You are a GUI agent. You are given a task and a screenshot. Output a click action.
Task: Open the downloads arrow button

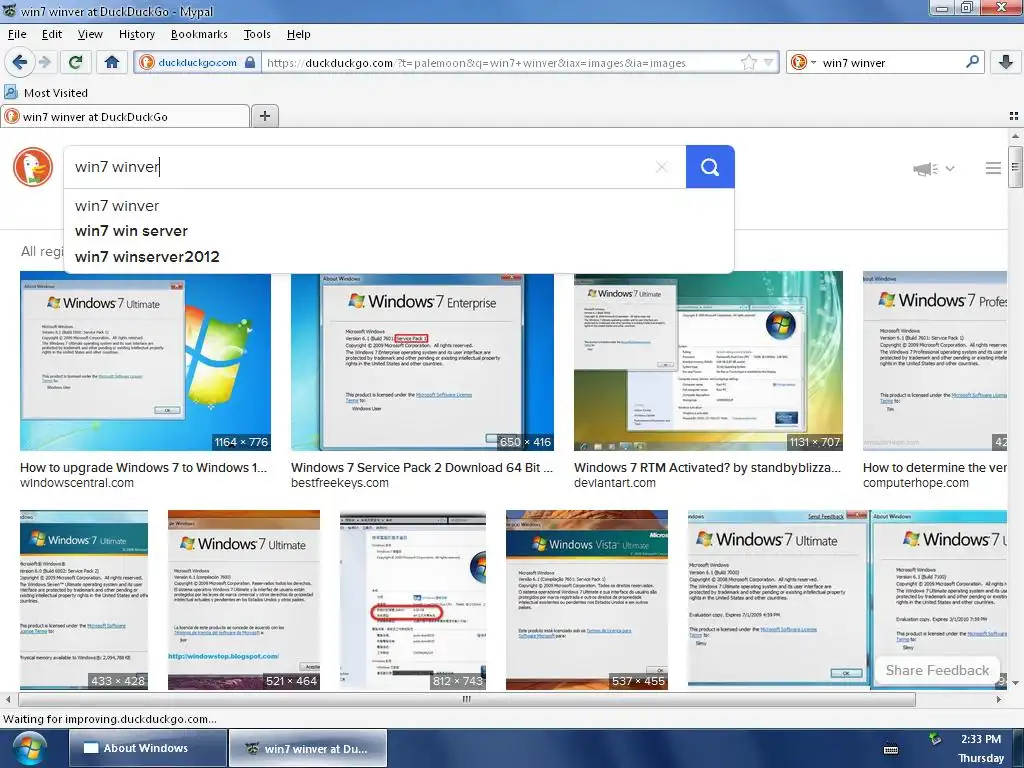pyautogui.click(x=1006, y=63)
